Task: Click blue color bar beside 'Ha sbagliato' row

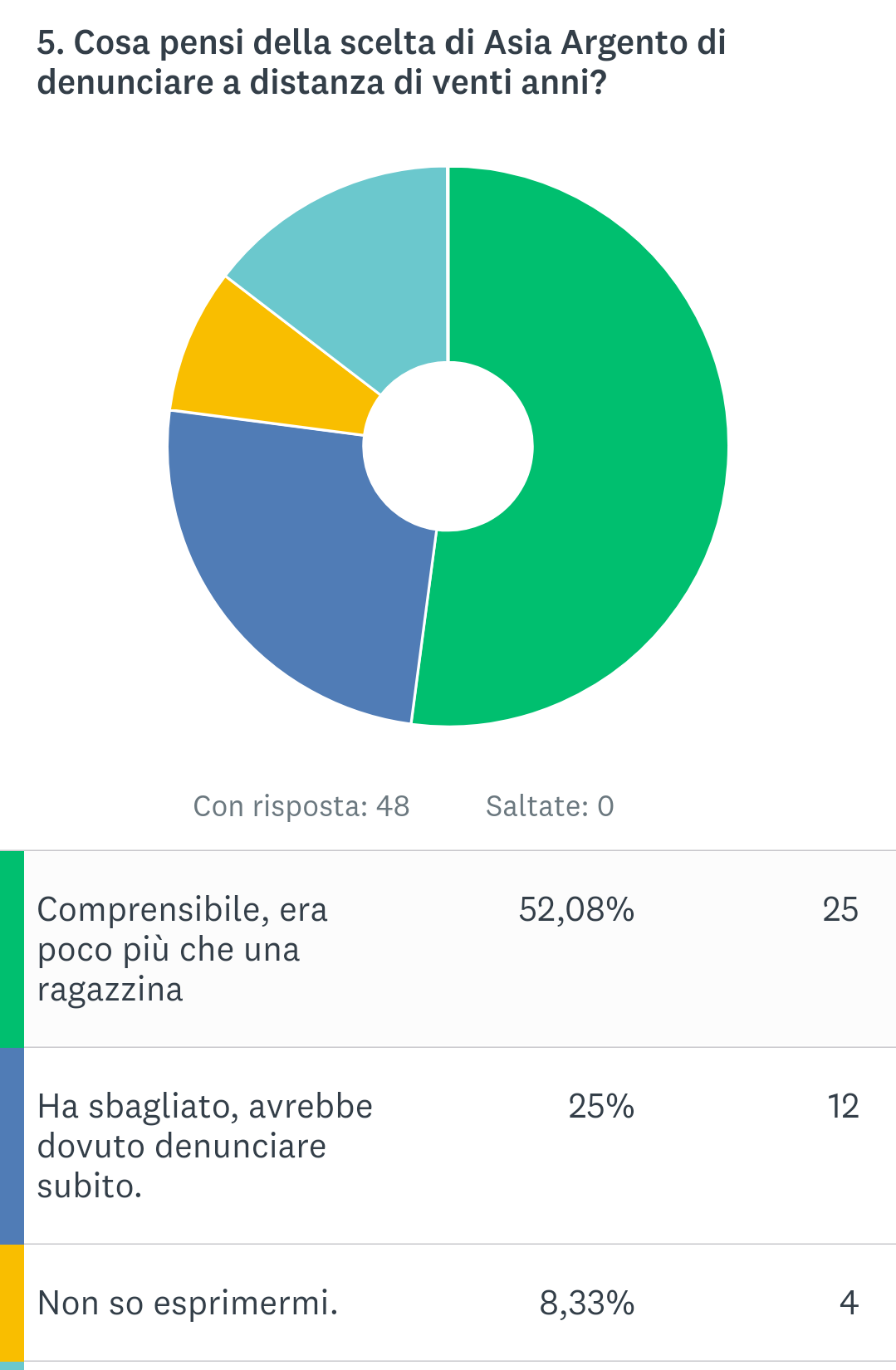Action: coord(12,1145)
